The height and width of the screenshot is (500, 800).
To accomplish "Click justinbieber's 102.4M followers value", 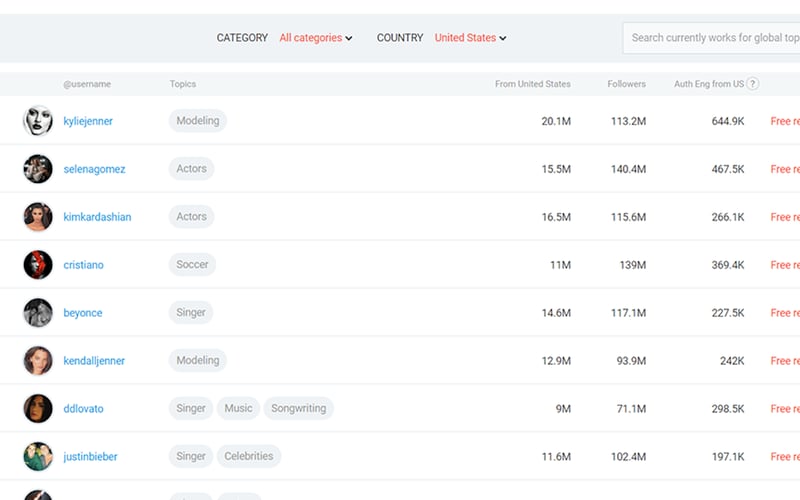I will point(629,457).
